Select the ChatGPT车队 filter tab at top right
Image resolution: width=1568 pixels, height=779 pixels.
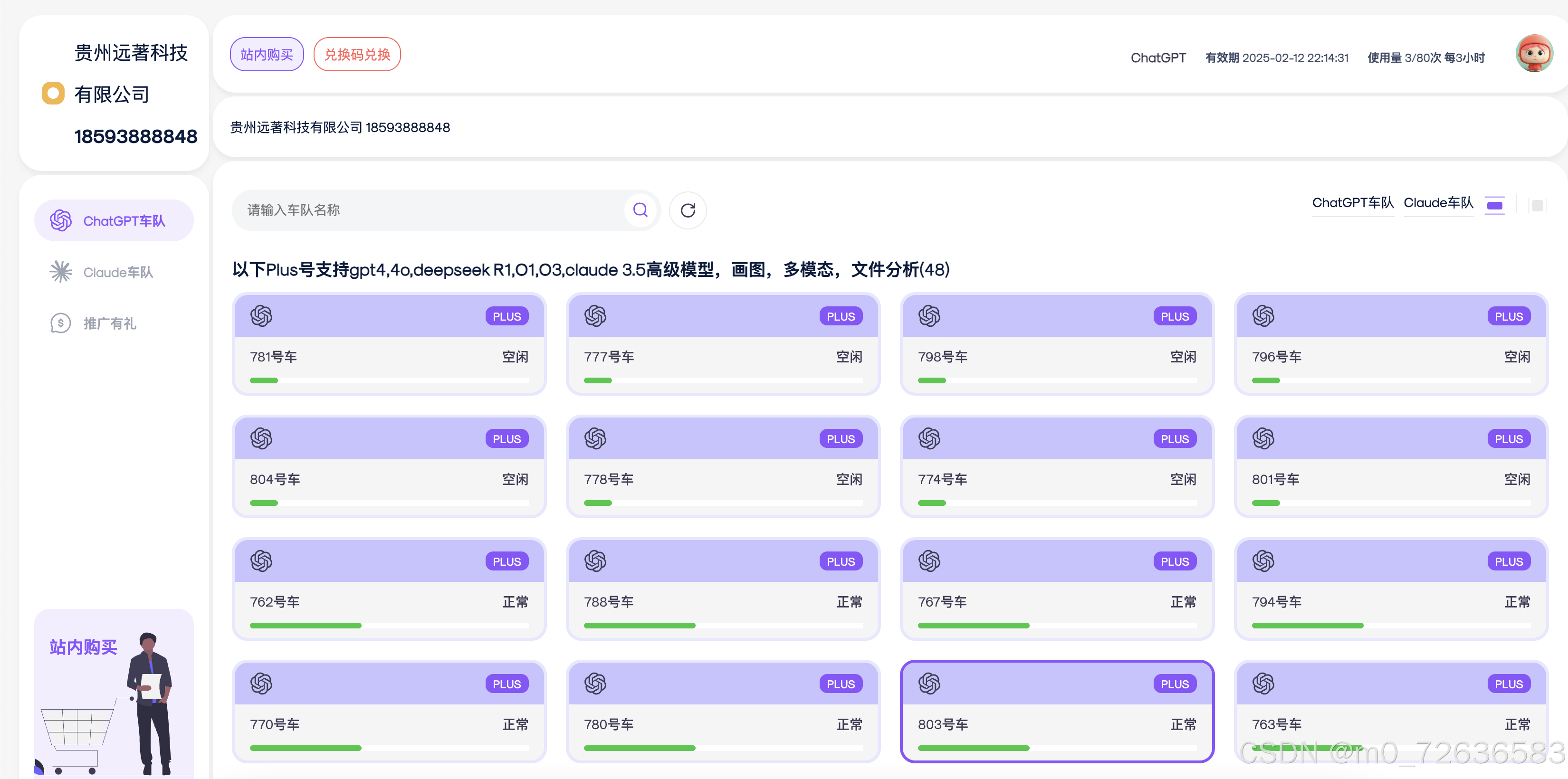pos(1353,203)
